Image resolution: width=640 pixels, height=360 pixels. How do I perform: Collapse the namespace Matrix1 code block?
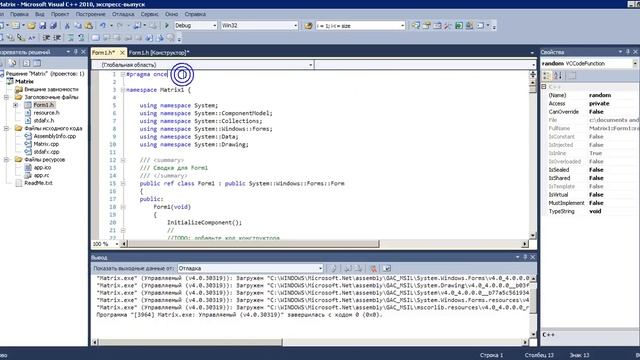pos(123,90)
